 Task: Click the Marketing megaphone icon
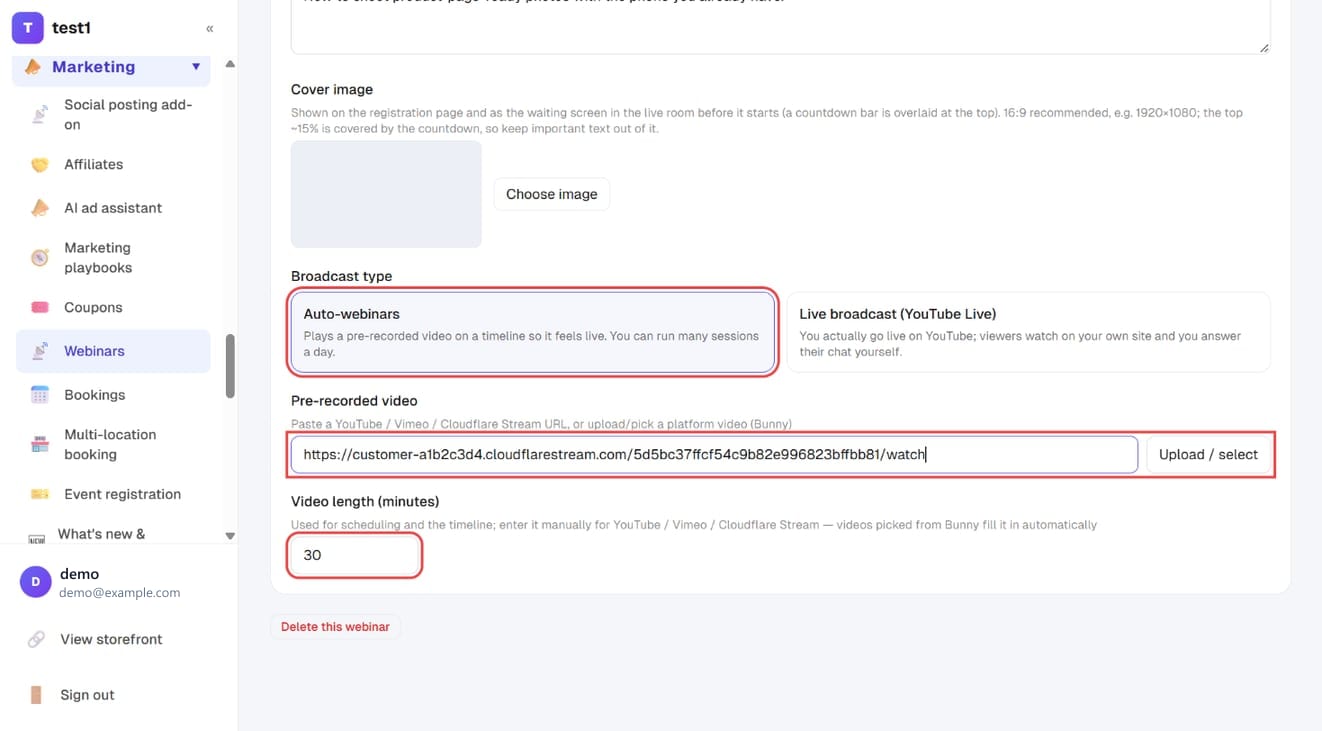tap(33, 67)
